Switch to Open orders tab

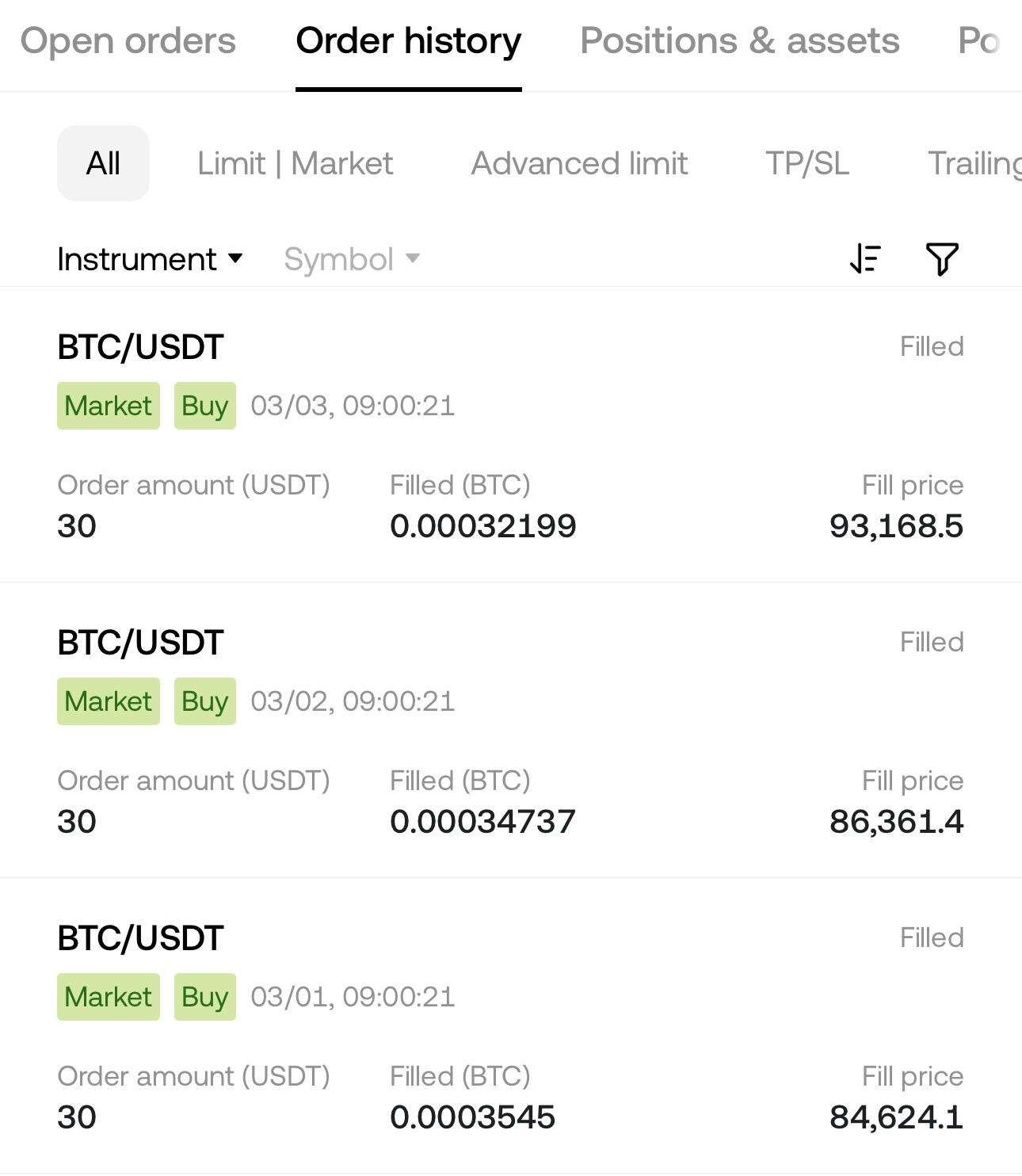coord(128,40)
